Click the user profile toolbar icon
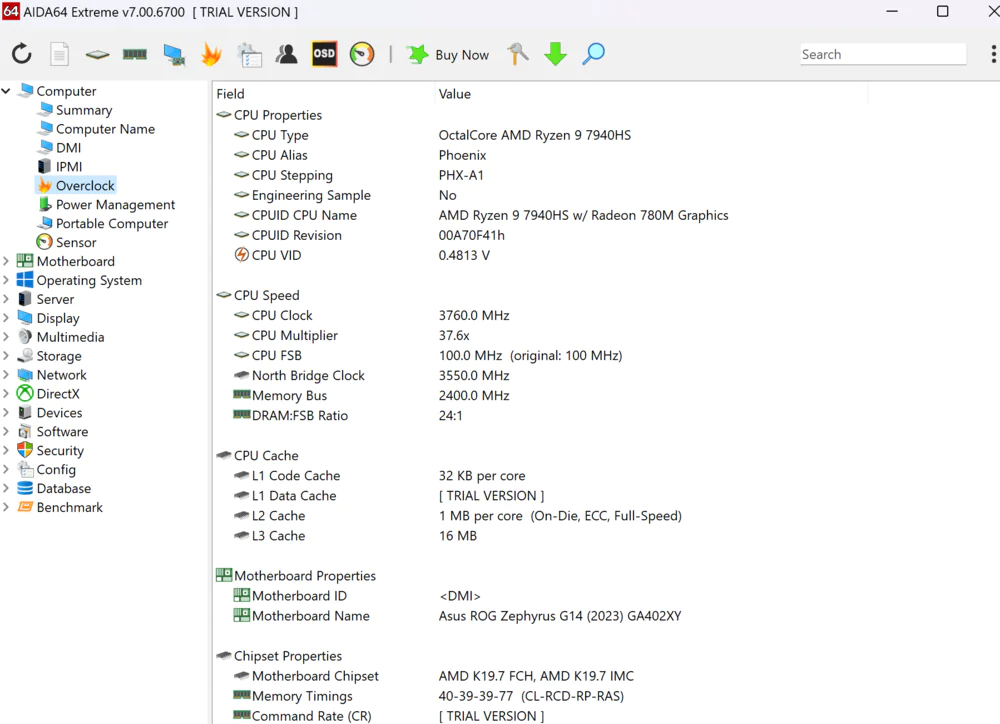This screenshot has width=1000, height=724. coord(286,54)
